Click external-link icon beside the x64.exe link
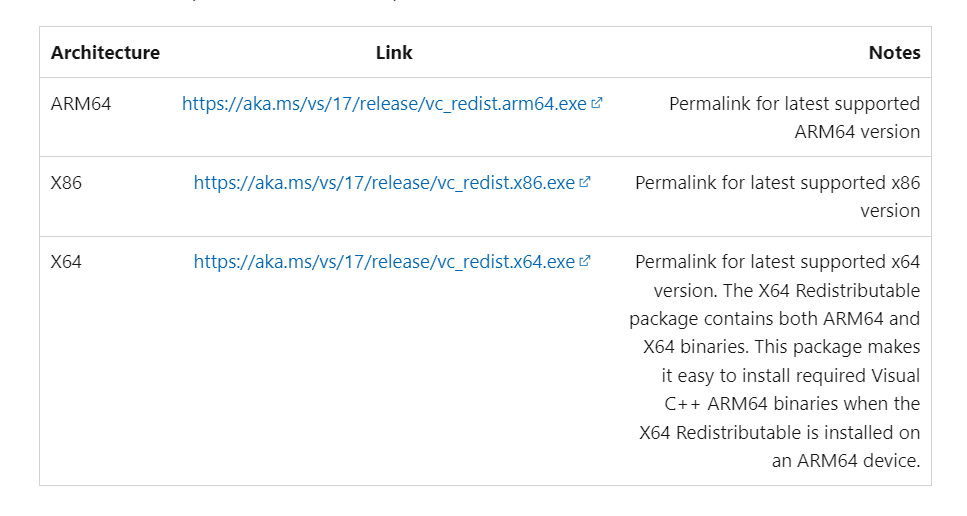 (x=585, y=261)
